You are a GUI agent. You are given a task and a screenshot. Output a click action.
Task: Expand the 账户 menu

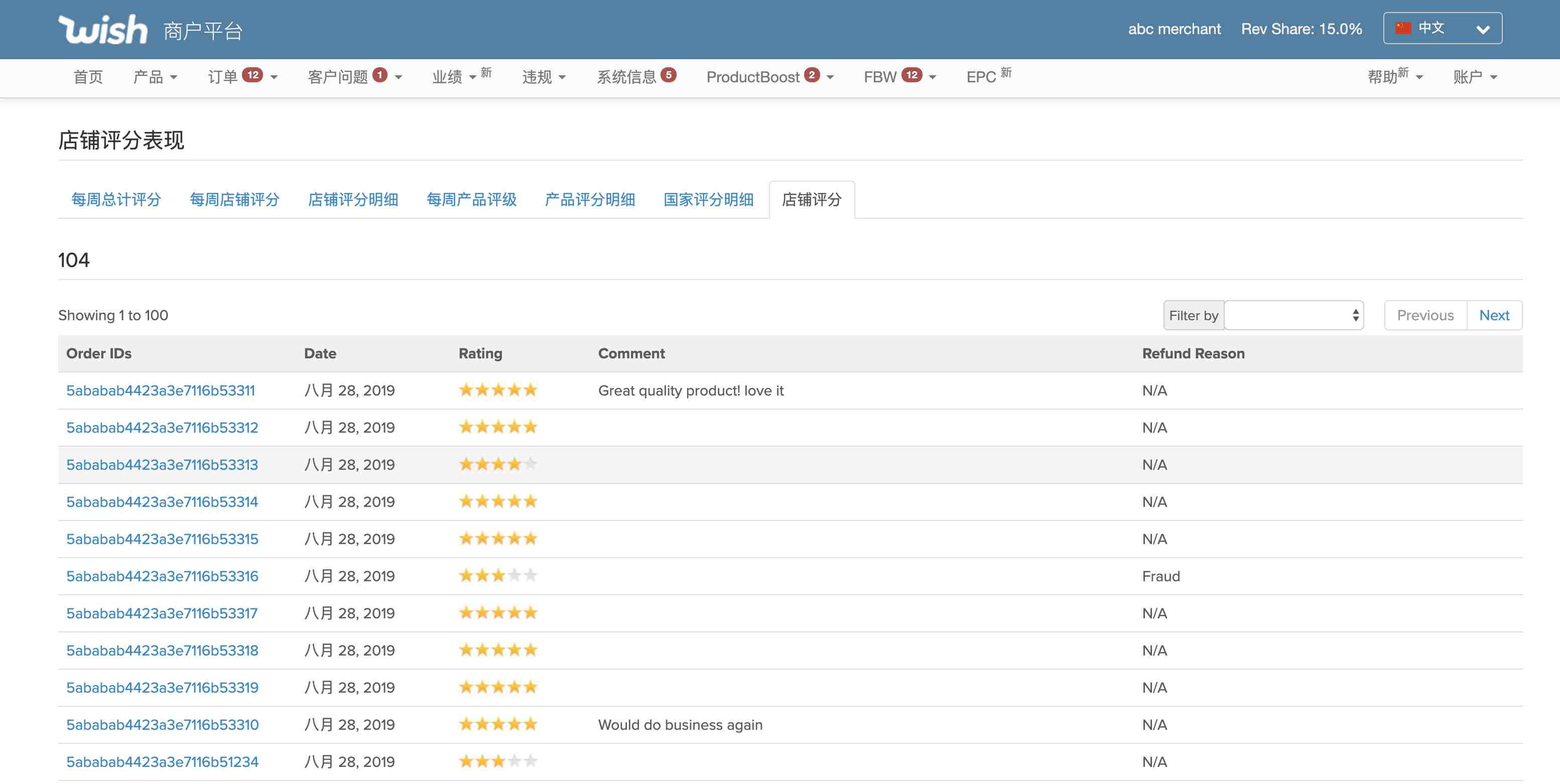pyautogui.click(x=1476, y=77)
